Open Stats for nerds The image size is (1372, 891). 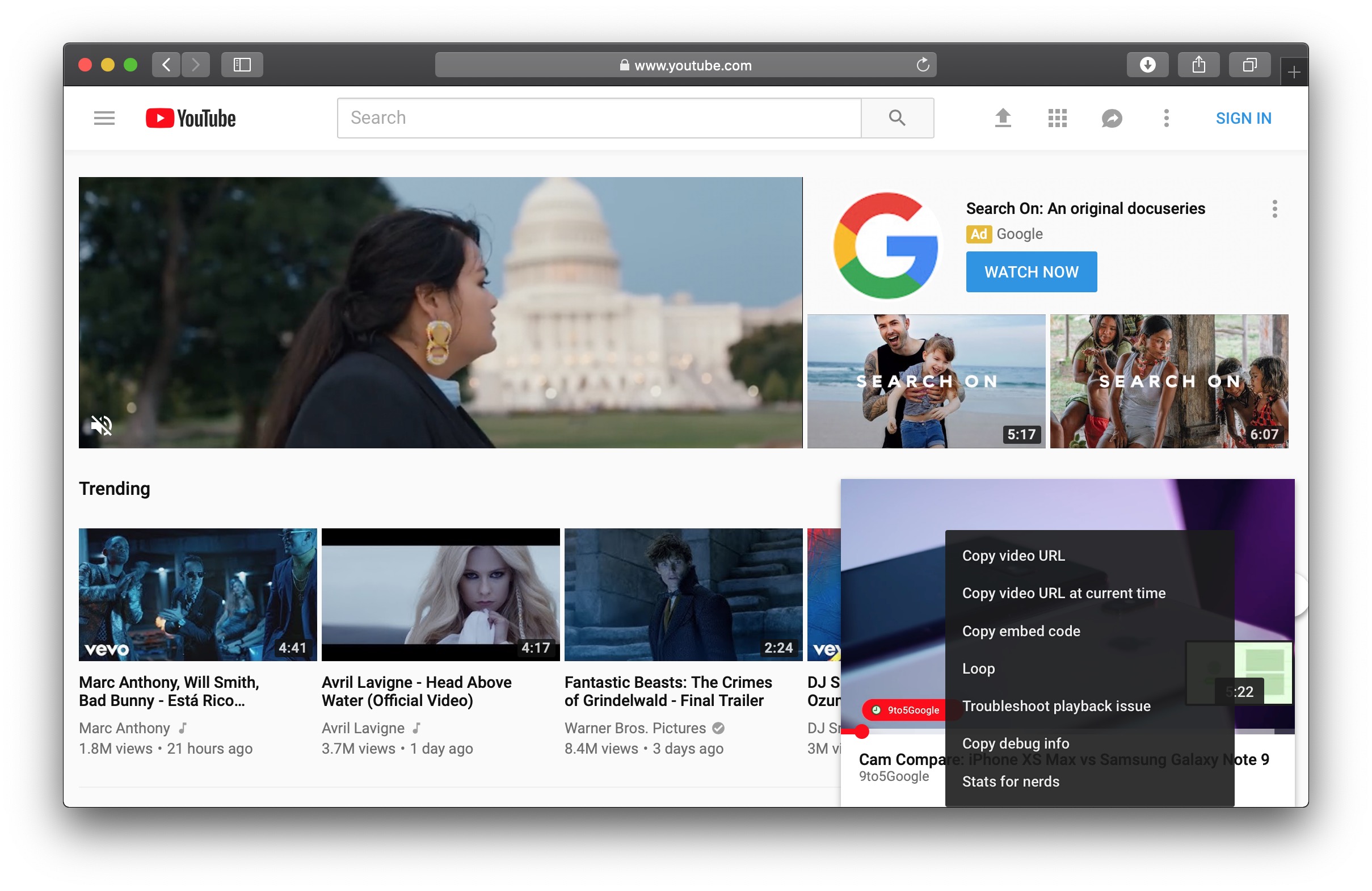click(1011, 781)
